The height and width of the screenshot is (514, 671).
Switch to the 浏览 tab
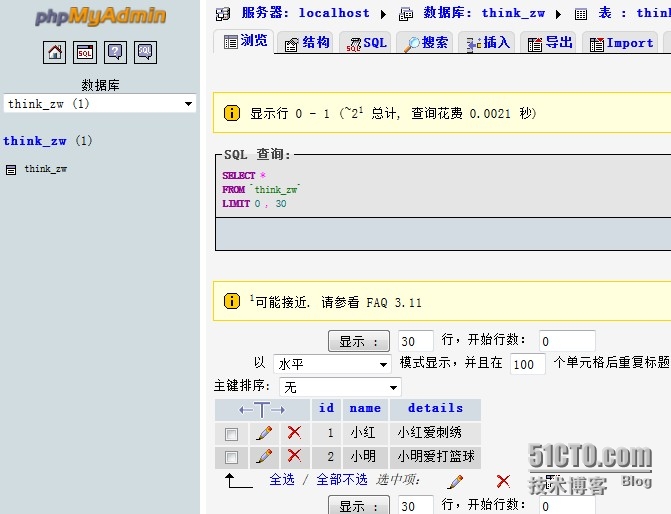coord(244,41)
